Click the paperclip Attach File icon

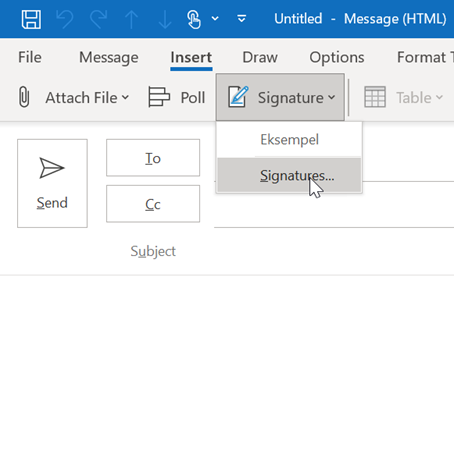point(24,97)
